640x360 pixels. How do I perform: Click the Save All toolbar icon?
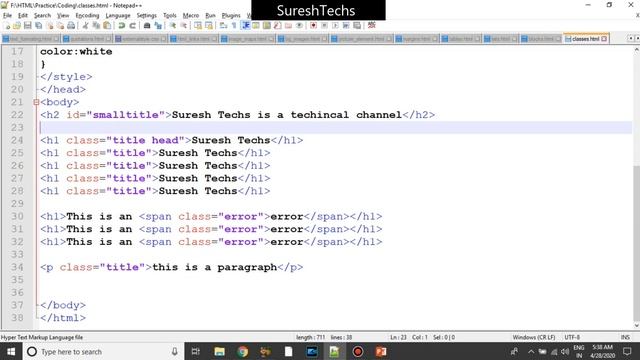pyautogui.click(x=39, y=26)
